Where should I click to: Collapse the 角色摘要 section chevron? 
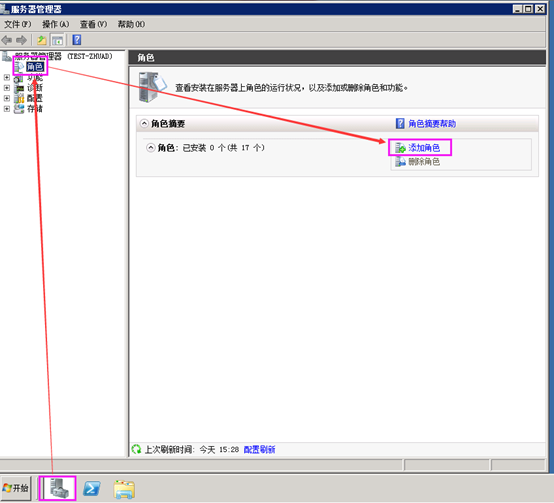(x=144, y=124)
